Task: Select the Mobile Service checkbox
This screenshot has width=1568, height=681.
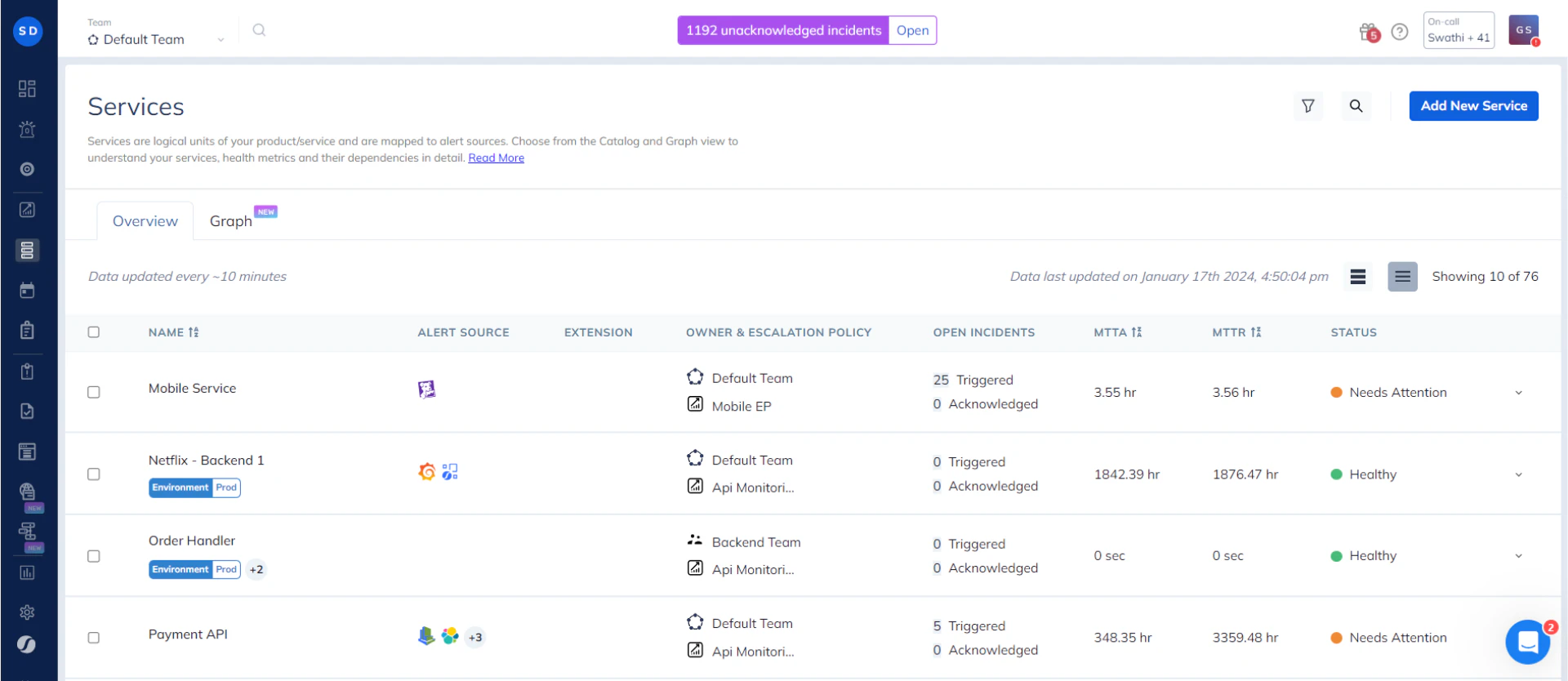Action: tap(94, 392)
